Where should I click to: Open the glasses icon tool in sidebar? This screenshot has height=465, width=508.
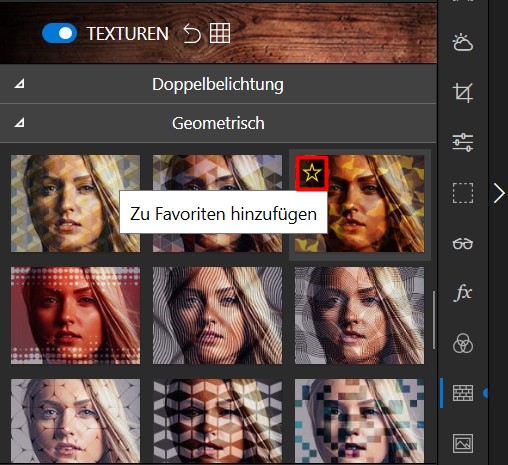coord(463,243)
